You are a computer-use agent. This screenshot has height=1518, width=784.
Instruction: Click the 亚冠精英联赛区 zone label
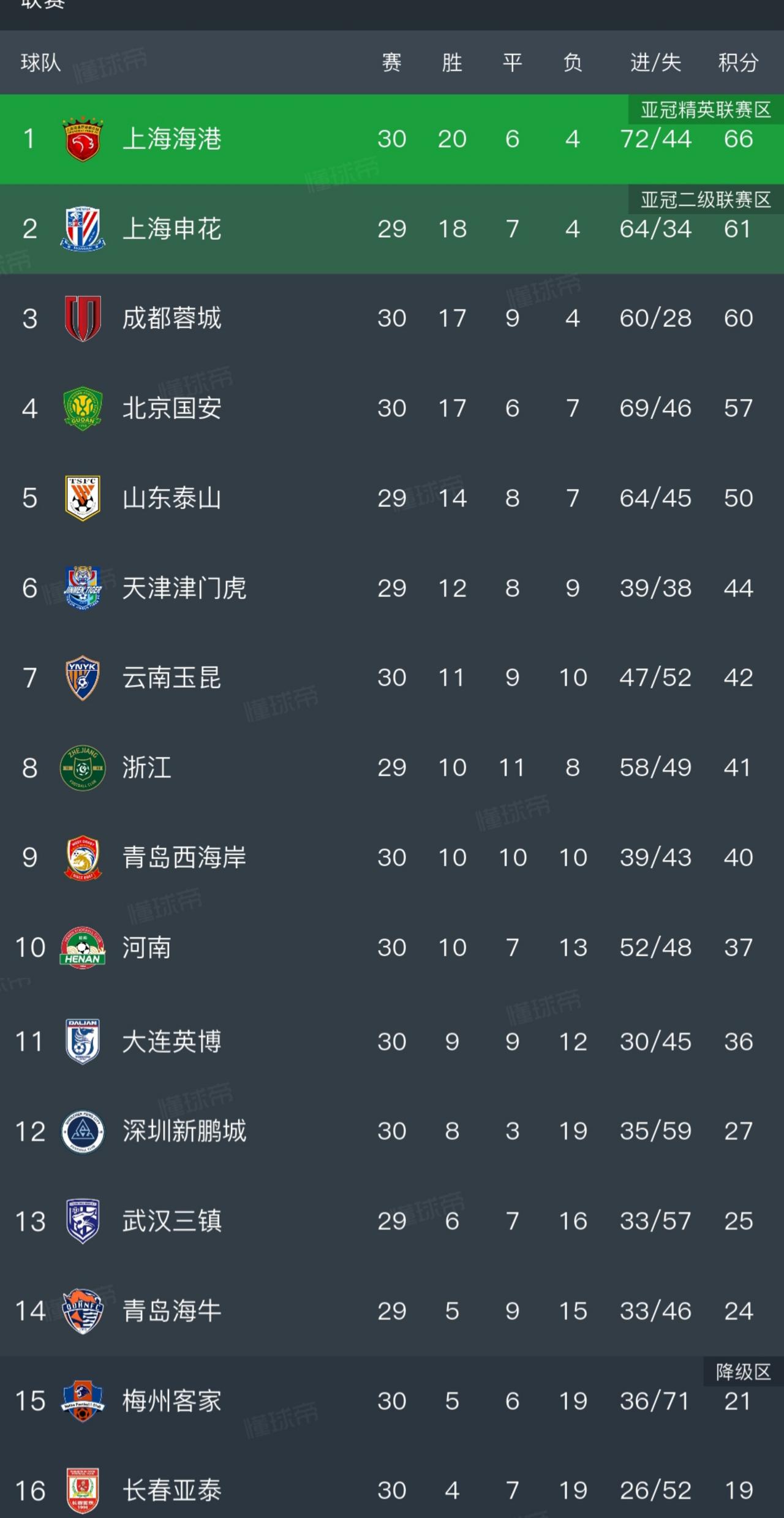[x=706, y=110]
